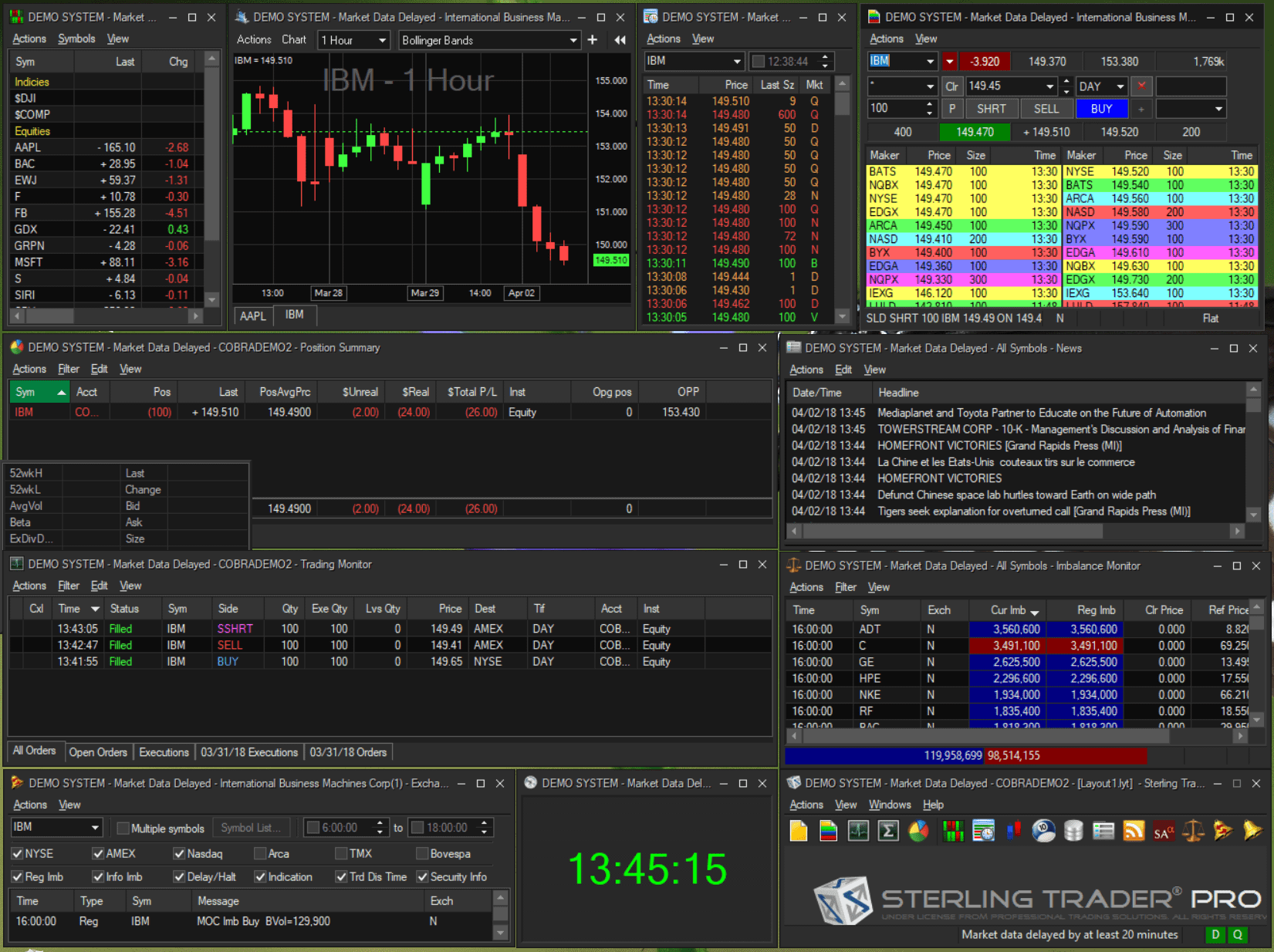Click the alert bell icon on the toolbar
This screenshot has height=952, width=1274.
click(1254, 831)
